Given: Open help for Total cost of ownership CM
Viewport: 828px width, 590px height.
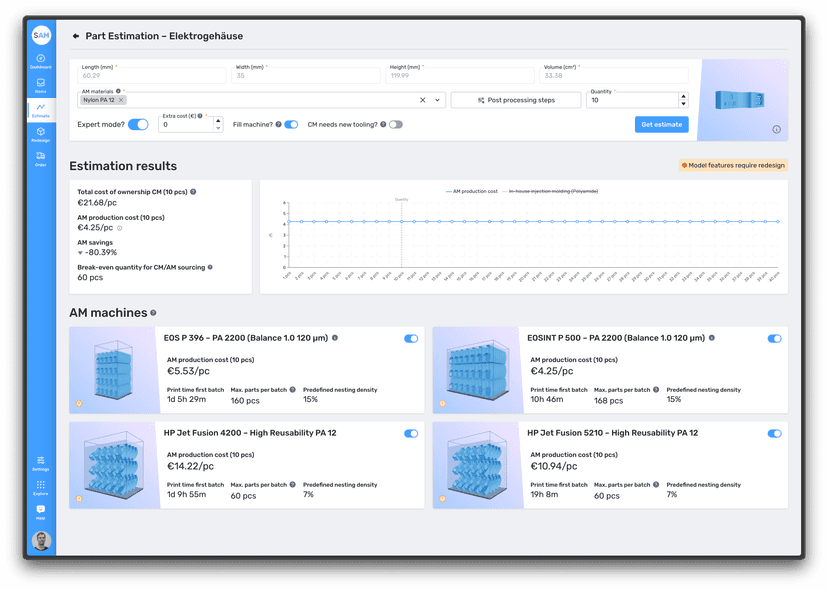Looking at the screenshot, I should tap(193, 192).
